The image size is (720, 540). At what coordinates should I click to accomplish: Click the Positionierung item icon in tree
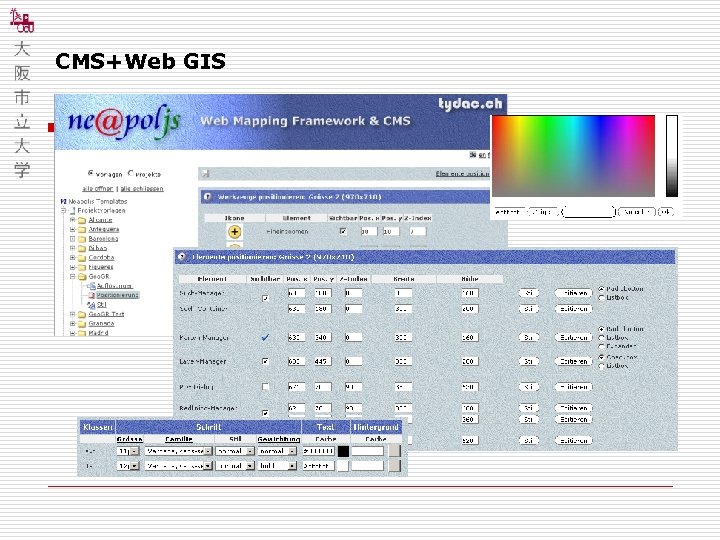click(92, 295)
